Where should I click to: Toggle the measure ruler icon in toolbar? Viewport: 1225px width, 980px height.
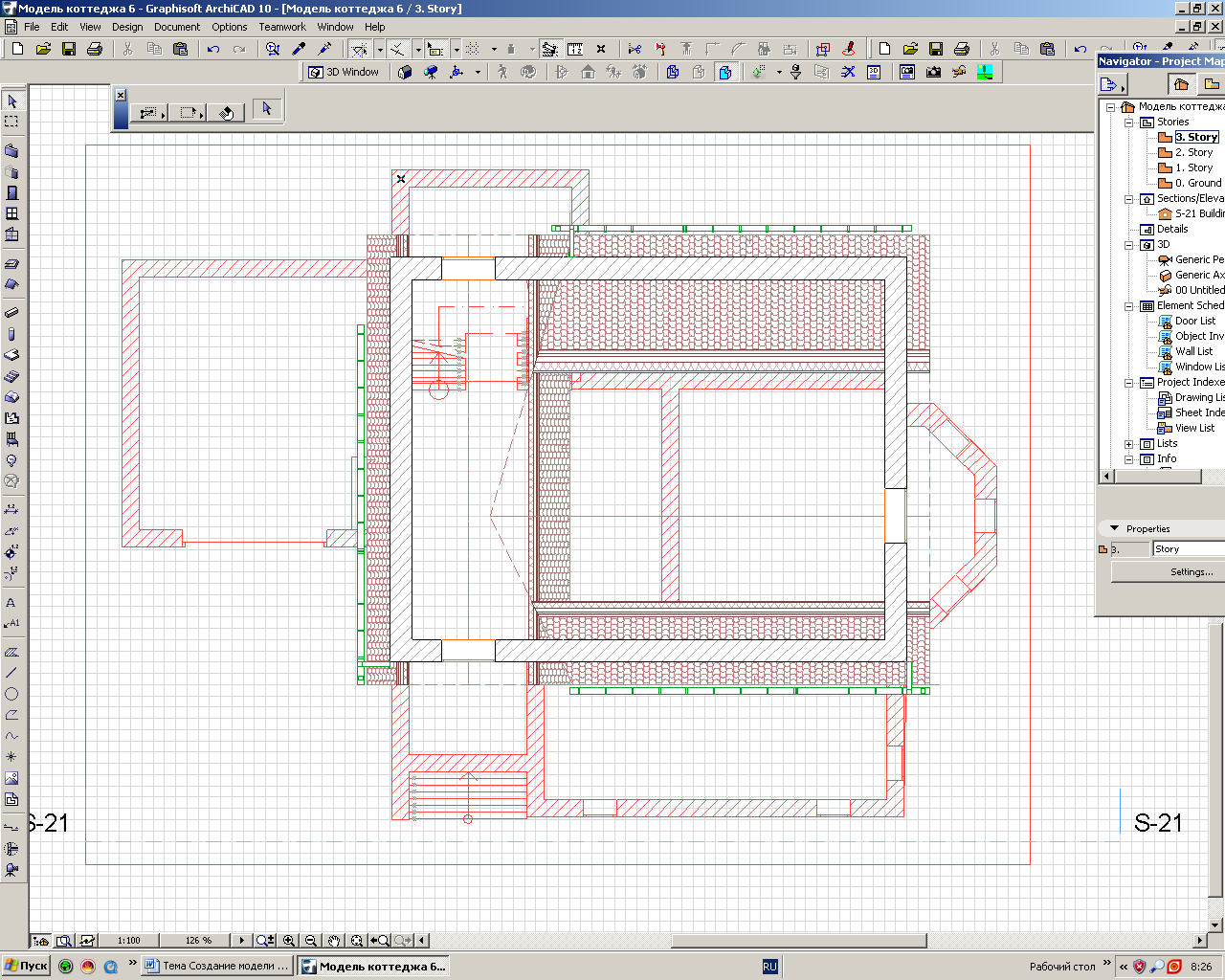575,49
